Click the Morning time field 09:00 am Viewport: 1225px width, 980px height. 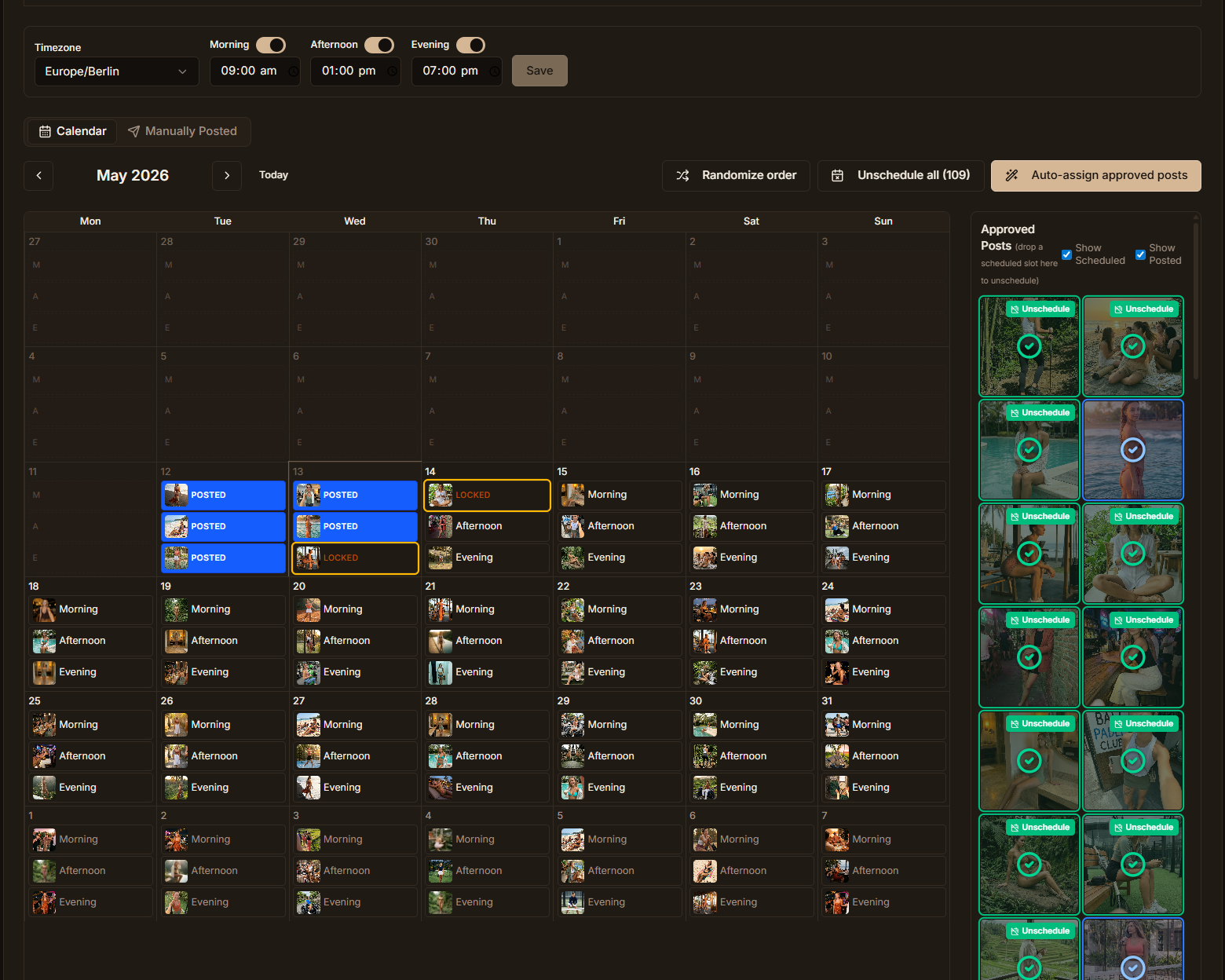(254, 71)
